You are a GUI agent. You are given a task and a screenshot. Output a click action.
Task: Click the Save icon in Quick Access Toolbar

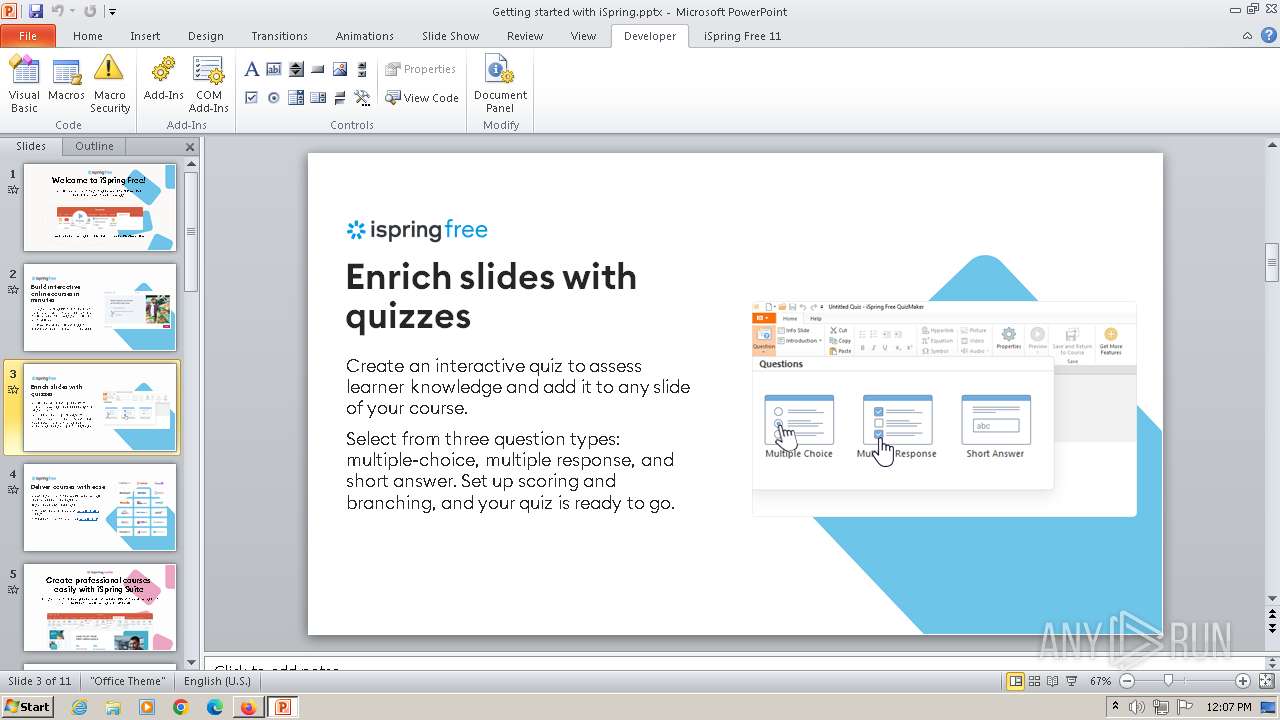click(x=36, y=11)
